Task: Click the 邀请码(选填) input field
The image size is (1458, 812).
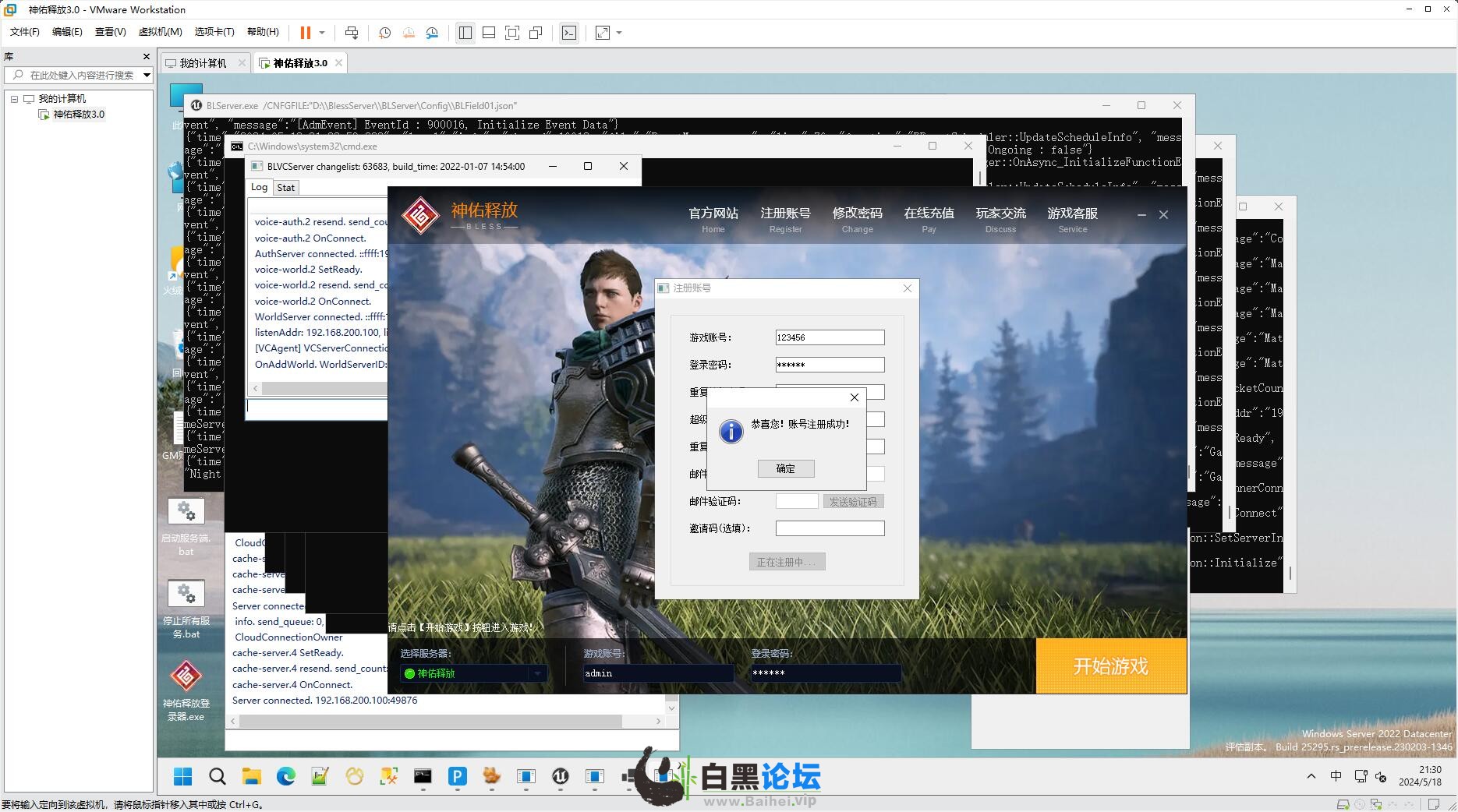Action: pyautogui.click(x=830, y=528)
